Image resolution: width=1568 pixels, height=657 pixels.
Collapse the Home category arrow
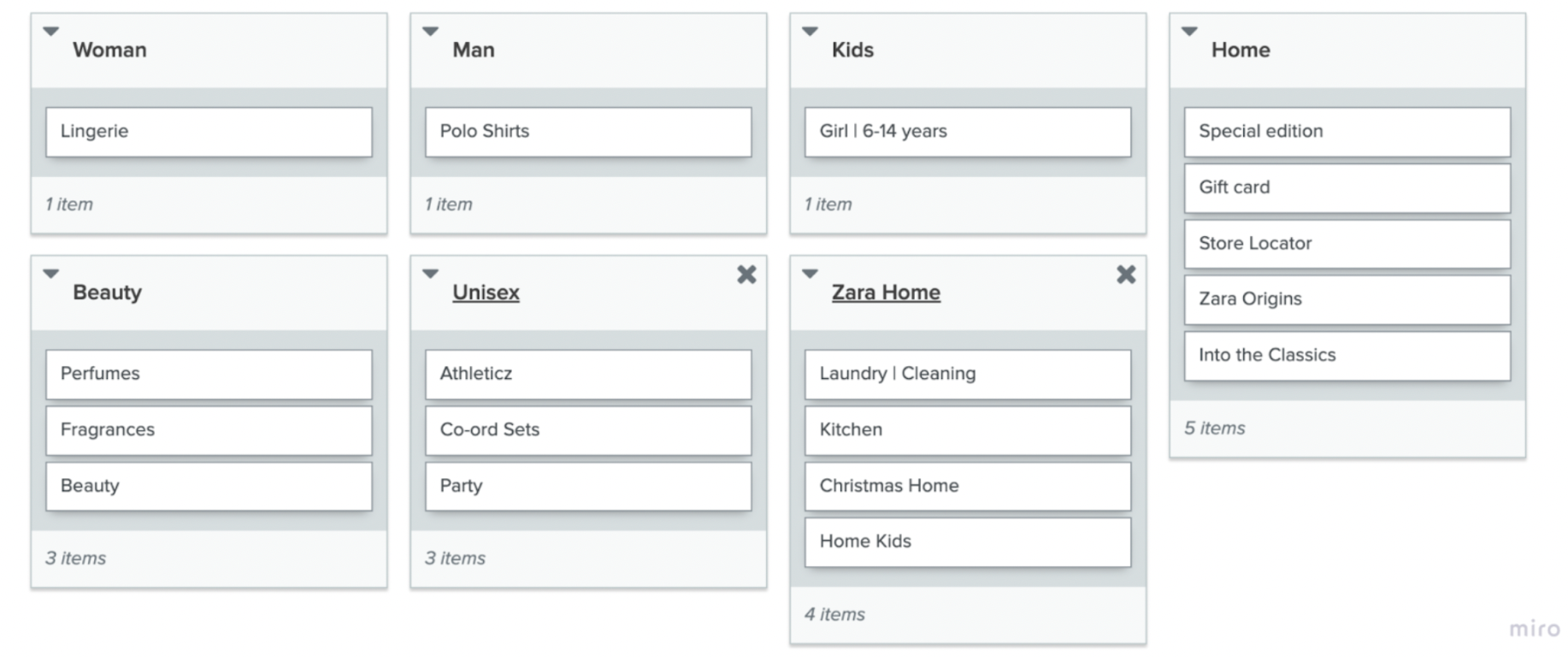click(x=1189, y=32)
